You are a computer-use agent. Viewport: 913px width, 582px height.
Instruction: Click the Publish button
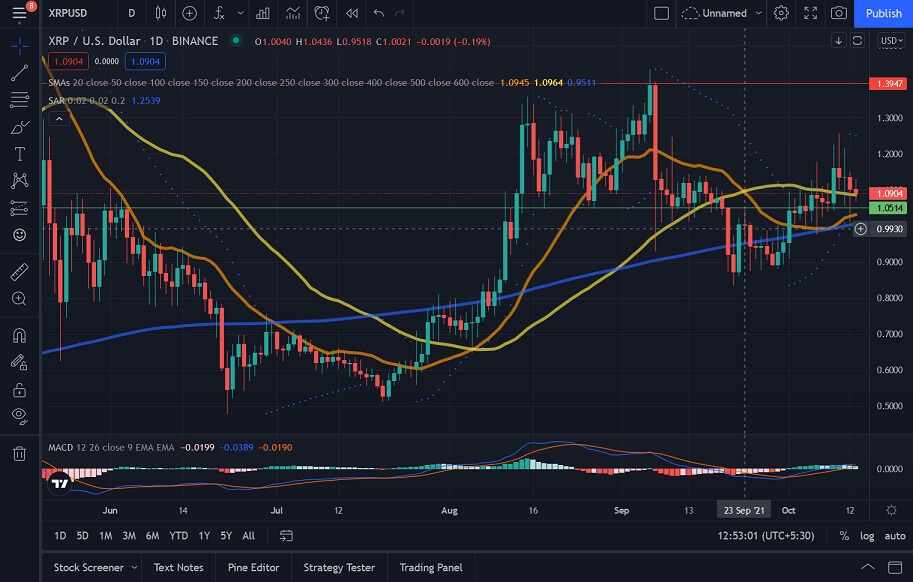click(883, 13)
